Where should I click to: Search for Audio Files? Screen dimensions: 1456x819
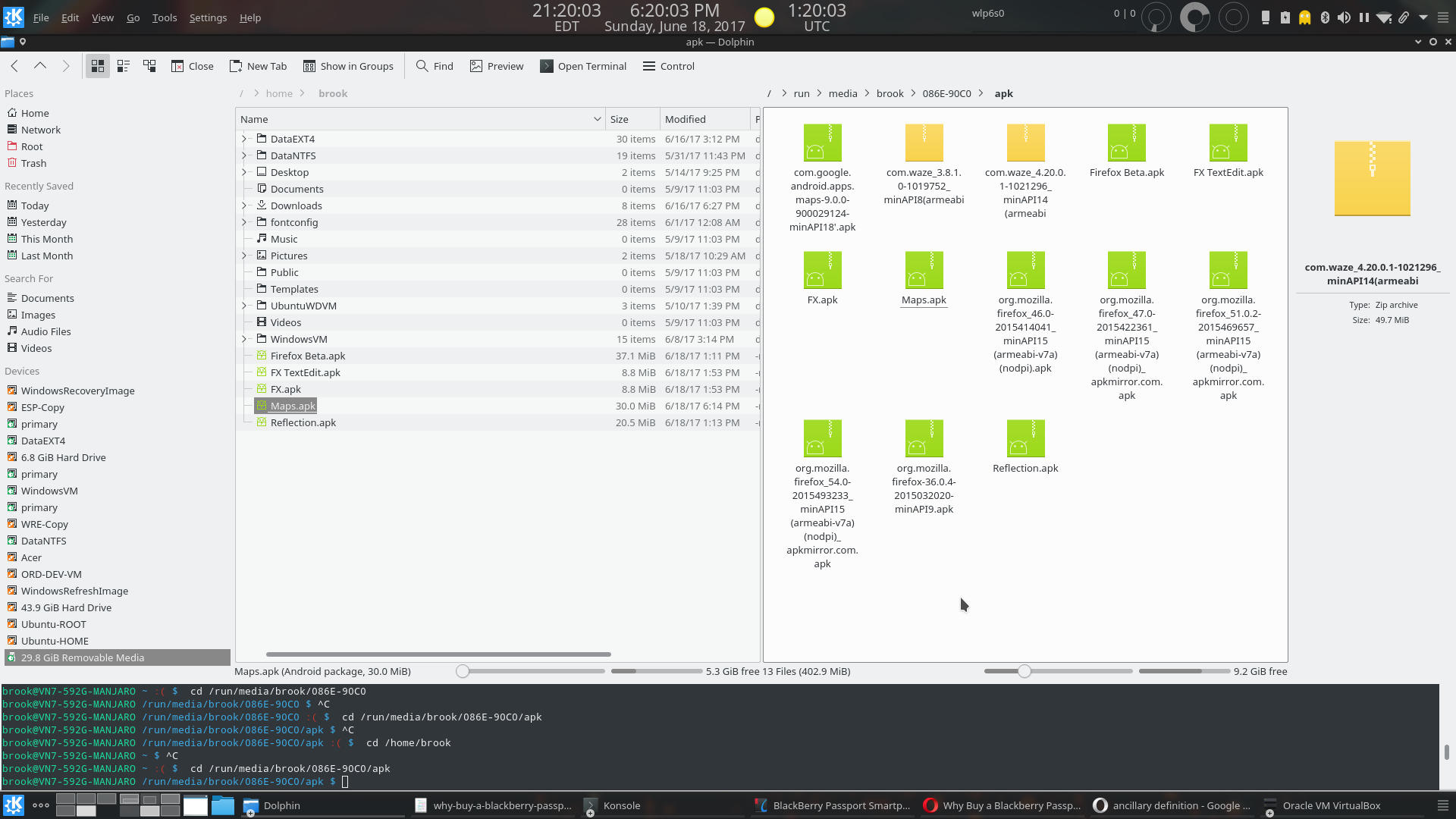pos(45,331)
